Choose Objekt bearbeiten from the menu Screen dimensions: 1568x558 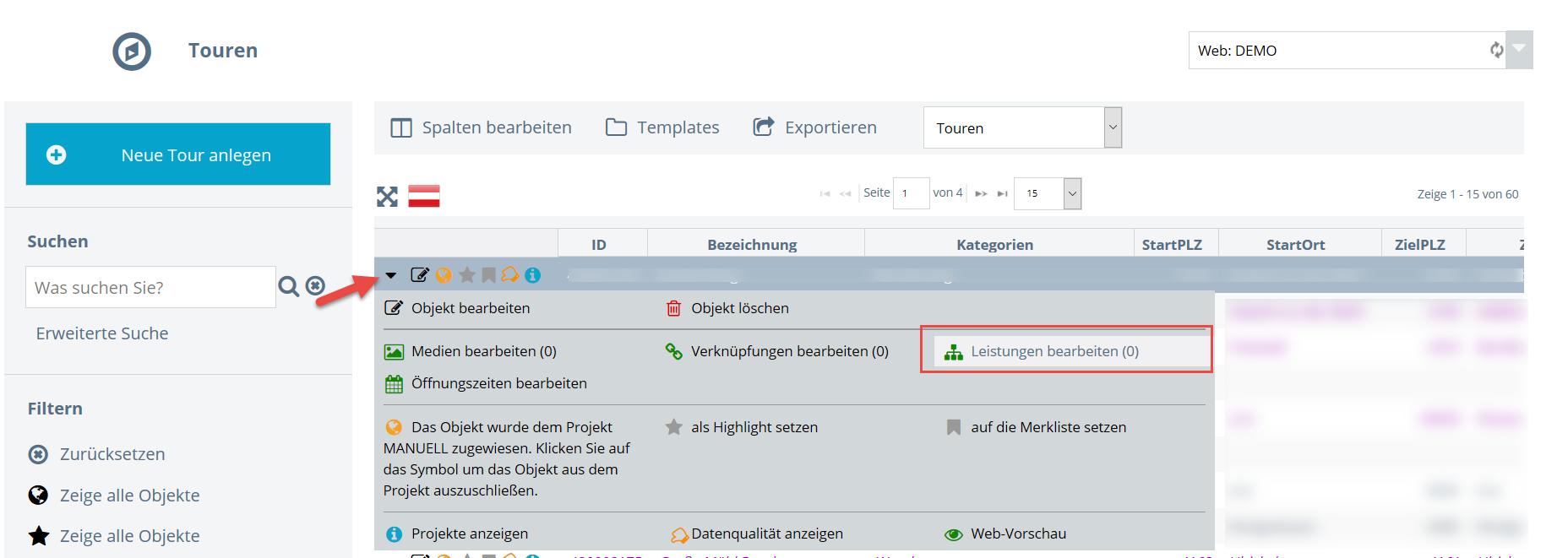[x=457, y=308]
